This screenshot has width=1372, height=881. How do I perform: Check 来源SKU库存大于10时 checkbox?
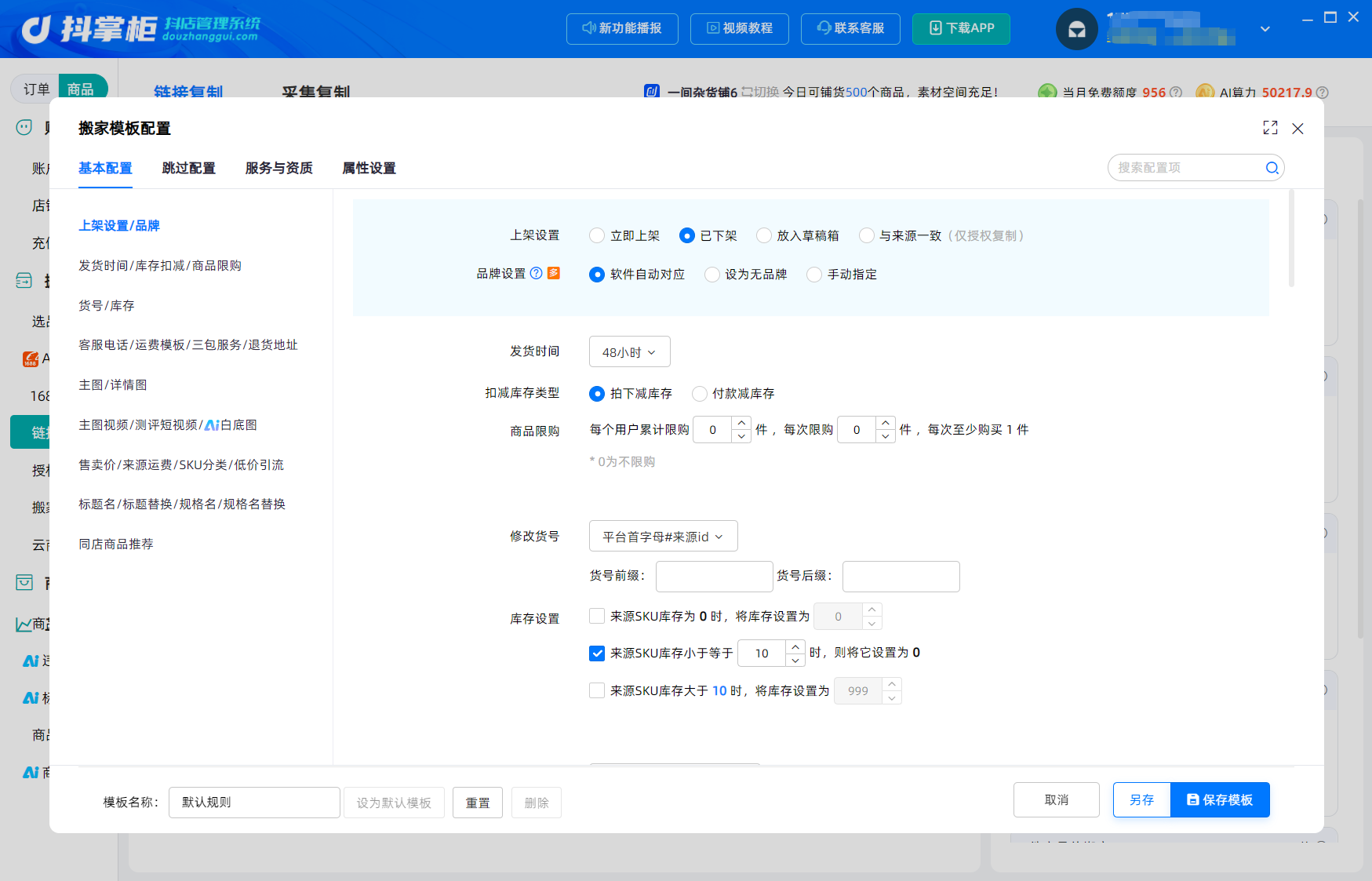[x=597, y=690]
